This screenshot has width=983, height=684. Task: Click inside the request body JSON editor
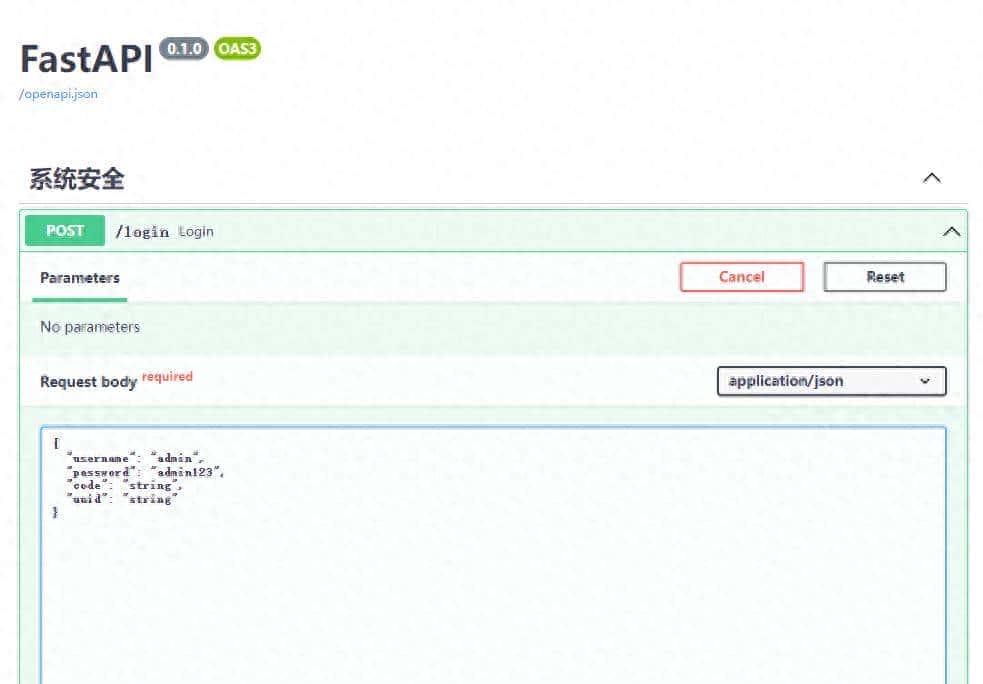(493, 555)
